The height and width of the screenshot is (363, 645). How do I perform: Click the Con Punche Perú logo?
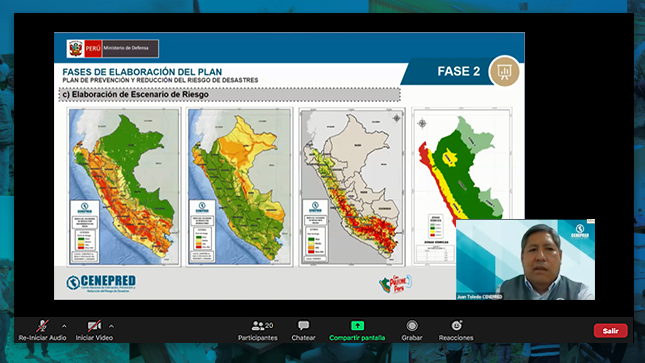tap(395, 284)
